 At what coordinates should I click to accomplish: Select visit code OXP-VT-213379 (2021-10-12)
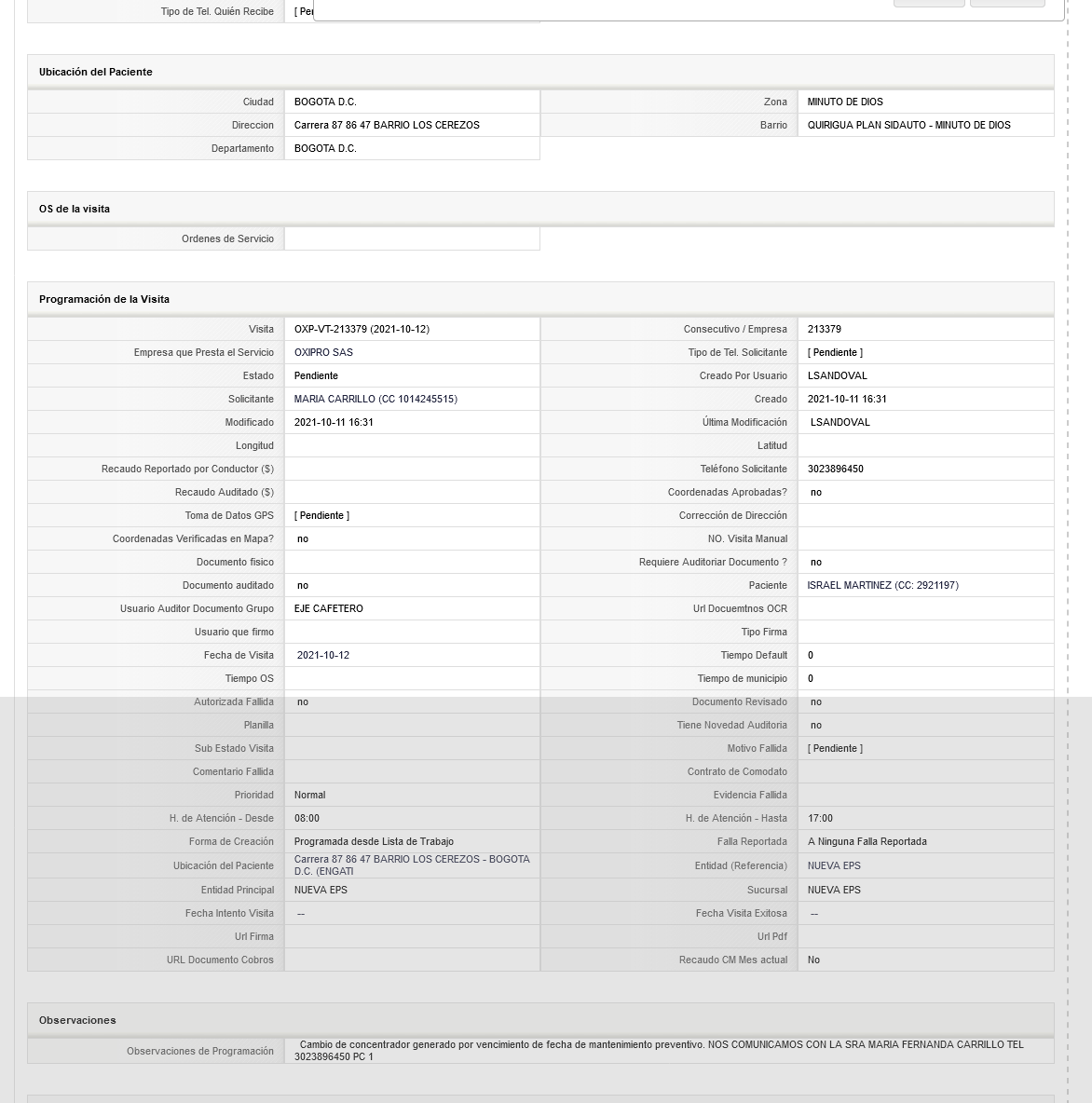(362, 329)
